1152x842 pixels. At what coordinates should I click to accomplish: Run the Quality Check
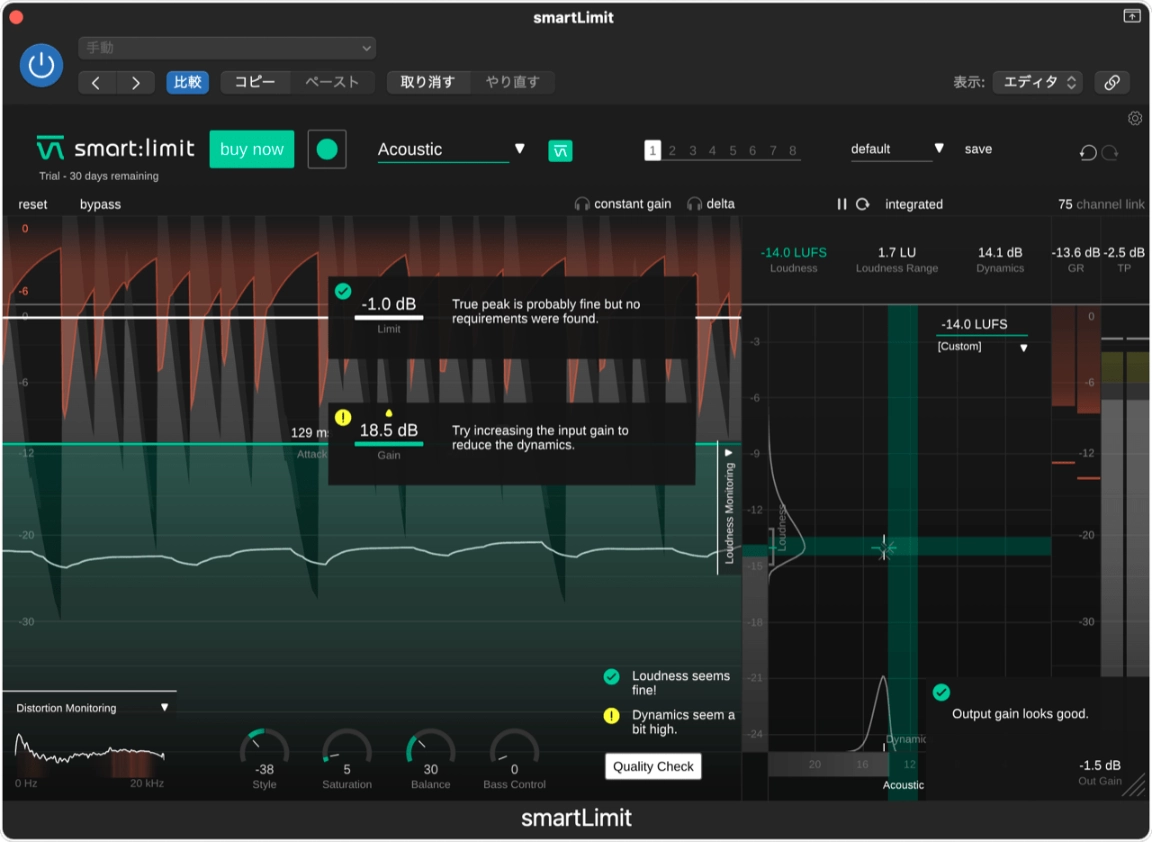coord(652,766)
